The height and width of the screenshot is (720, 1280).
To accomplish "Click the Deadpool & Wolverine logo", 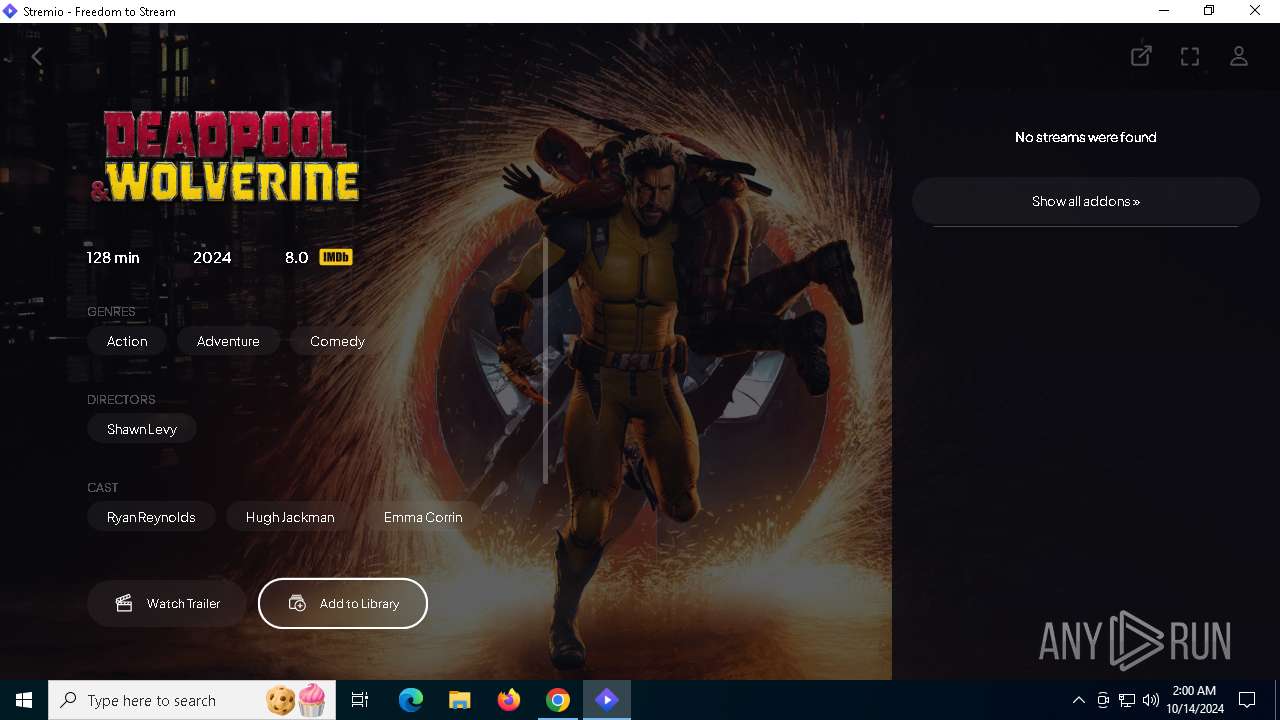I will point(226,156).
